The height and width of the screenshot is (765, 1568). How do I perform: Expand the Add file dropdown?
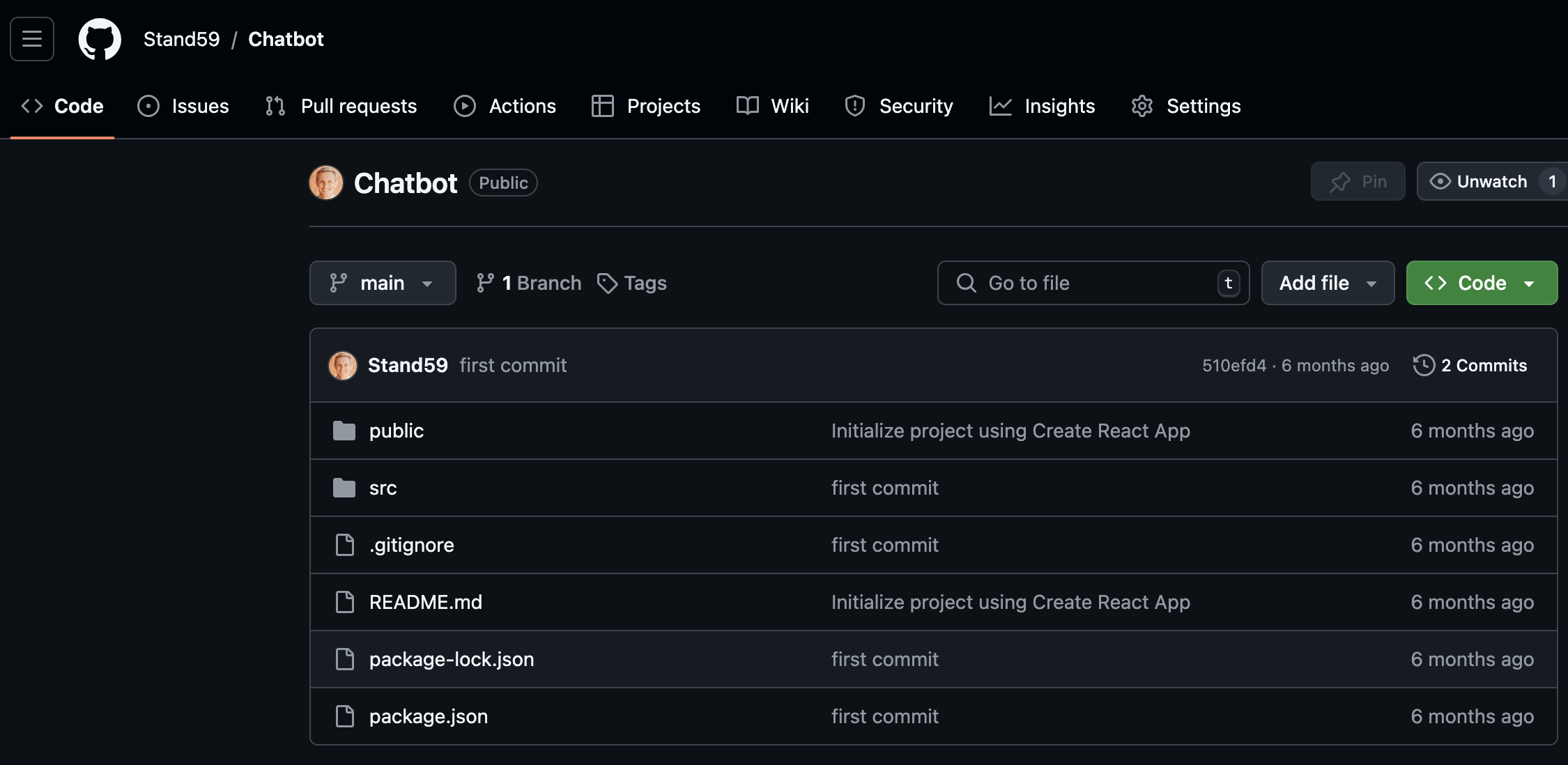[1328, 283]
